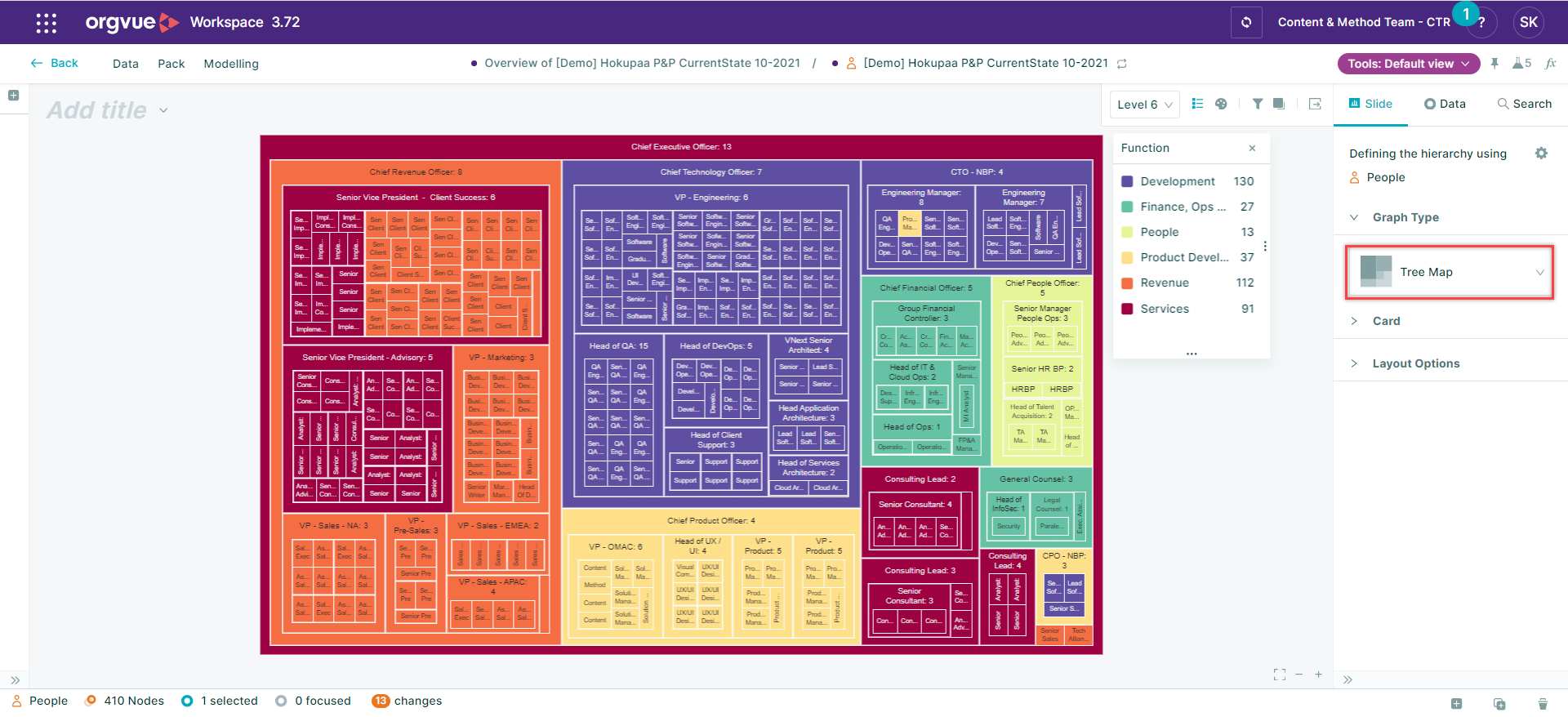Zoom in with the plus icon
1568x717 pixels.
tap(1318, 675)
